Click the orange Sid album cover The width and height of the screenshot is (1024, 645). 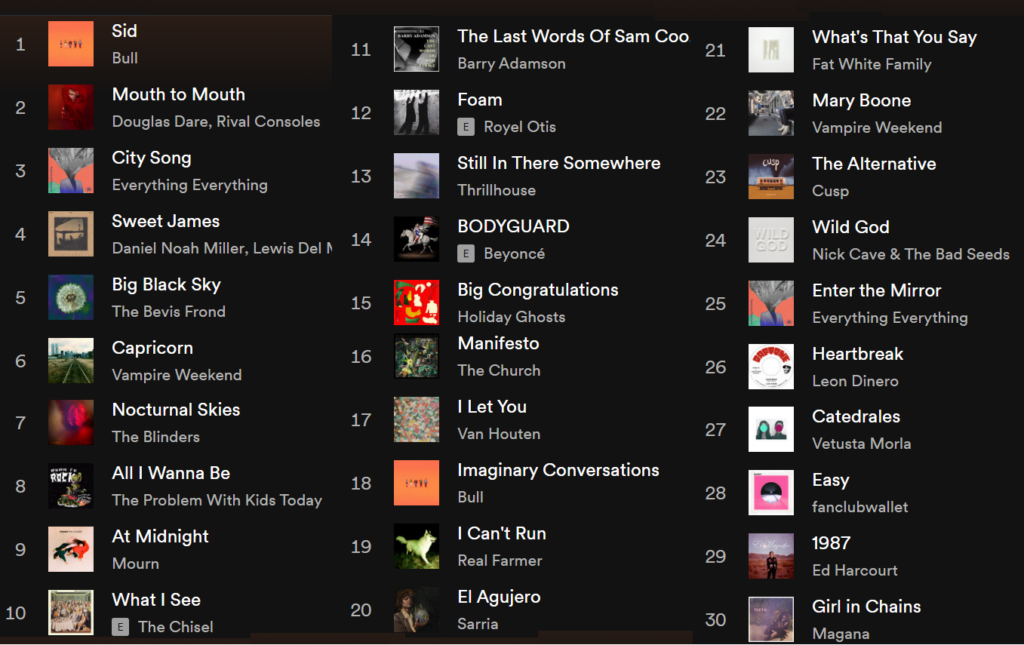click(71, 44)
